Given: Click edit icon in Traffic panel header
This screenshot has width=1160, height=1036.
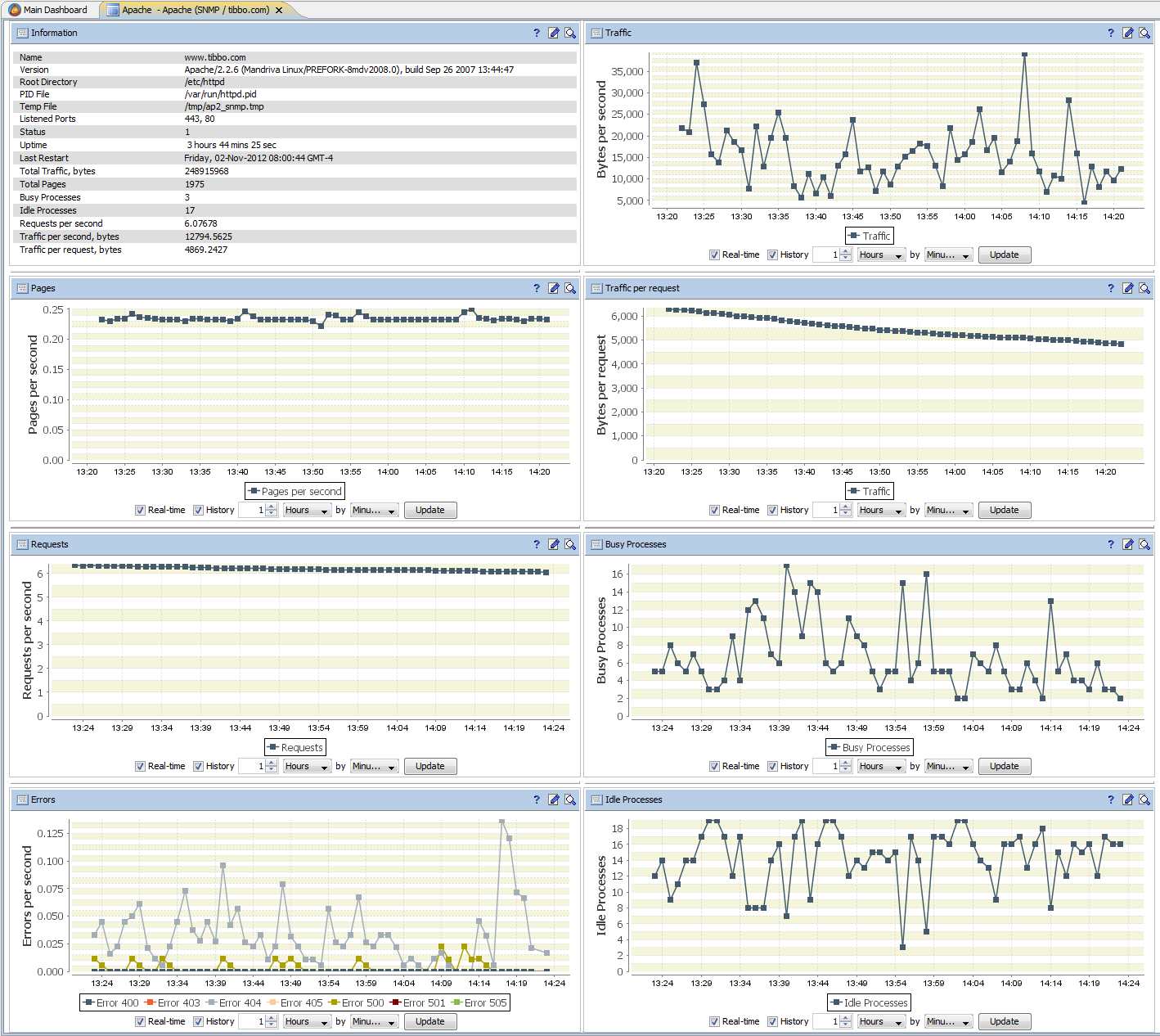Looking at the screenshot, I should click(x=1127, y=33).
